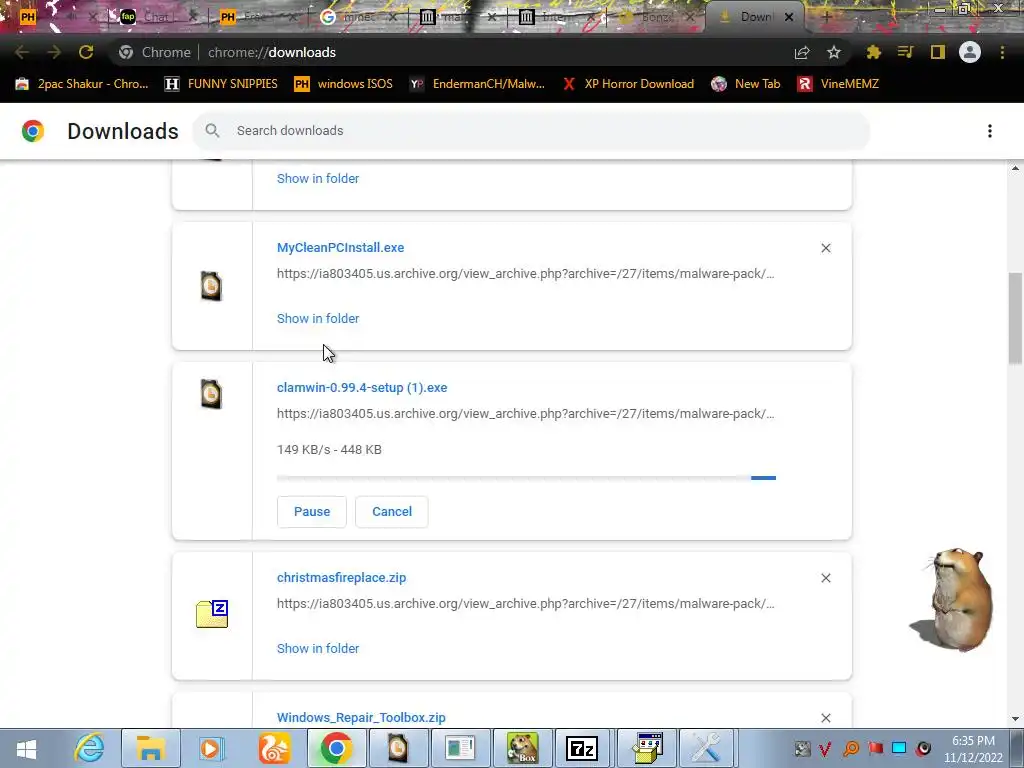Open the 7-Zip taskbar icon

[x=582, y=748]
